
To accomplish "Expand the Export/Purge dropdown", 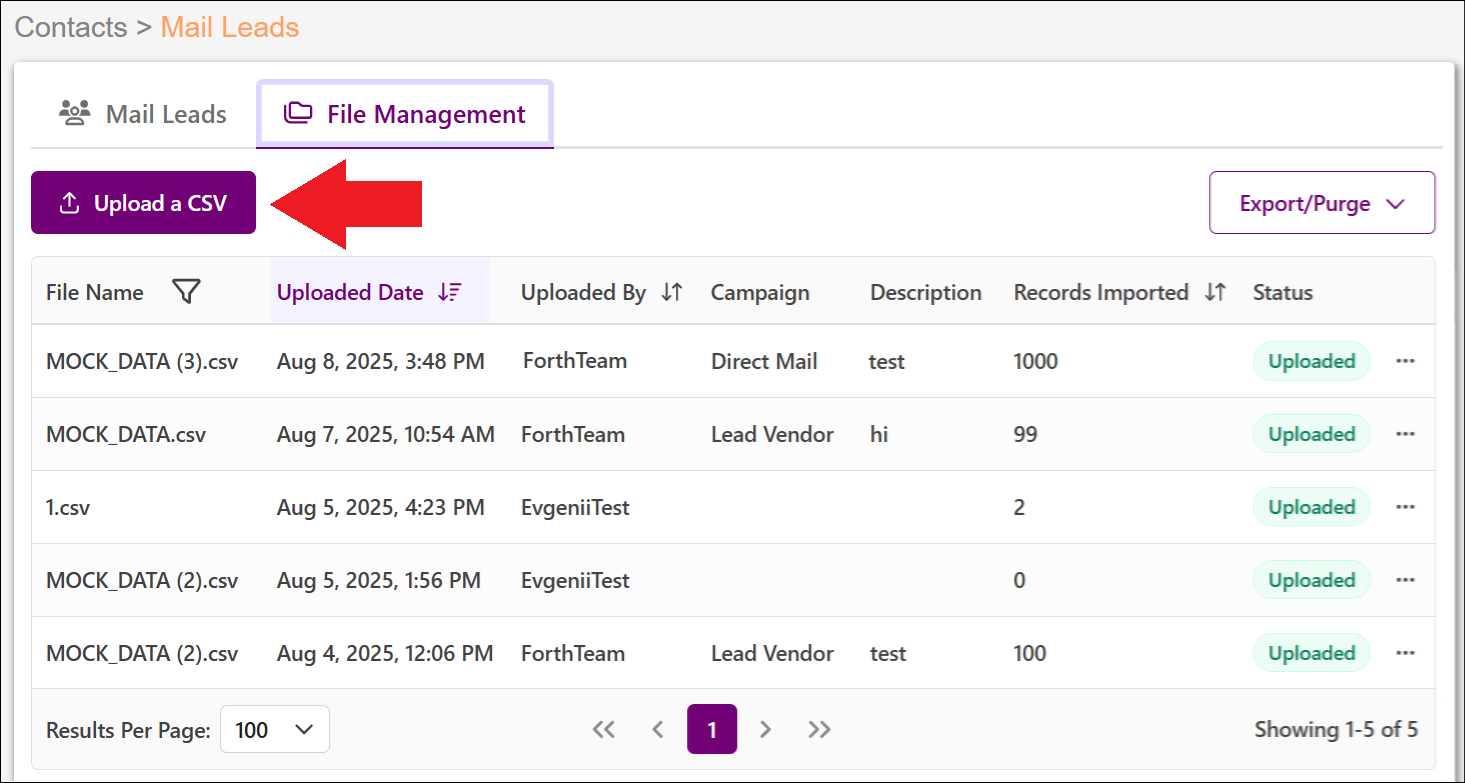I will [x=1322, y=203].
